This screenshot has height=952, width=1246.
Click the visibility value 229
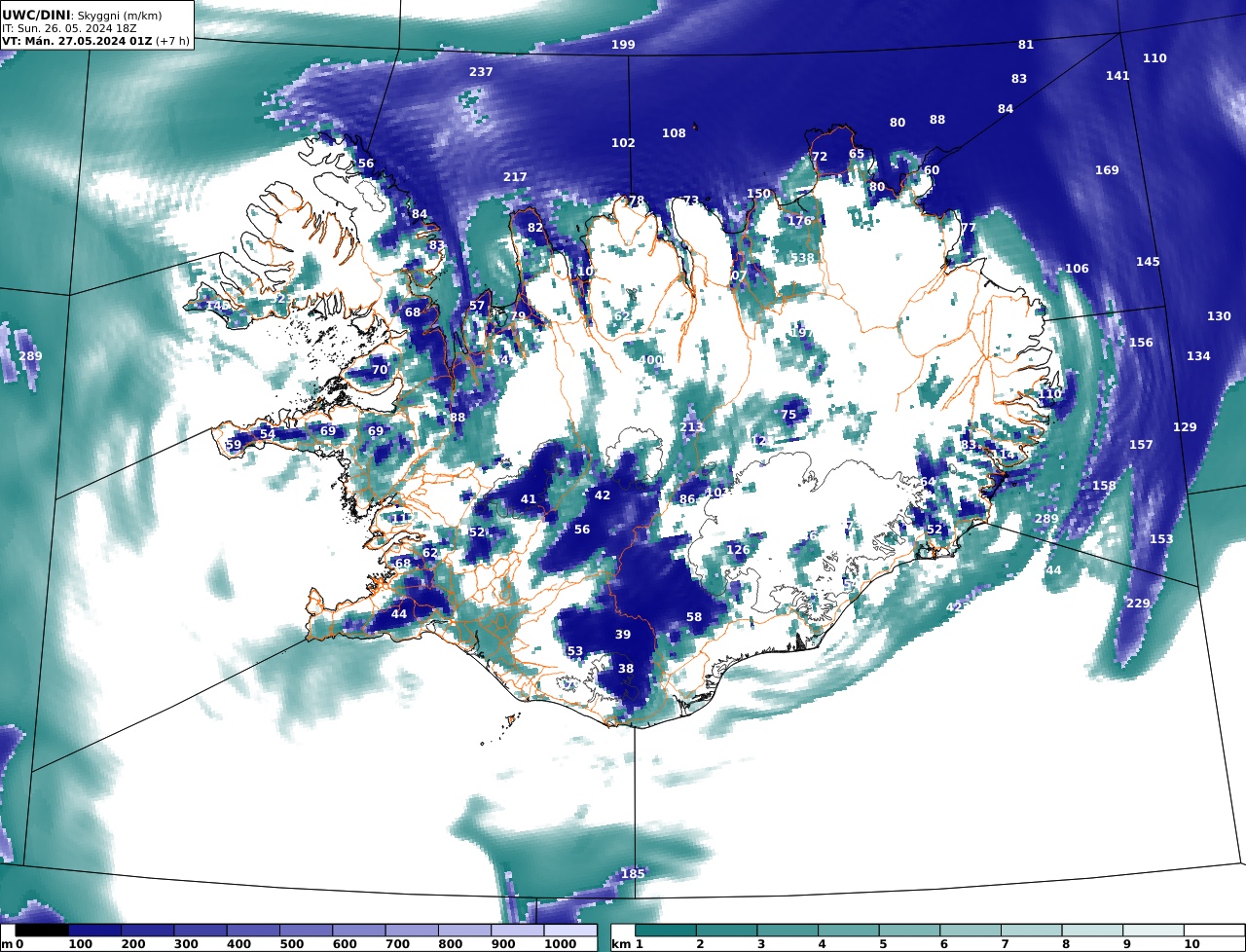(x=1138, y=604)
